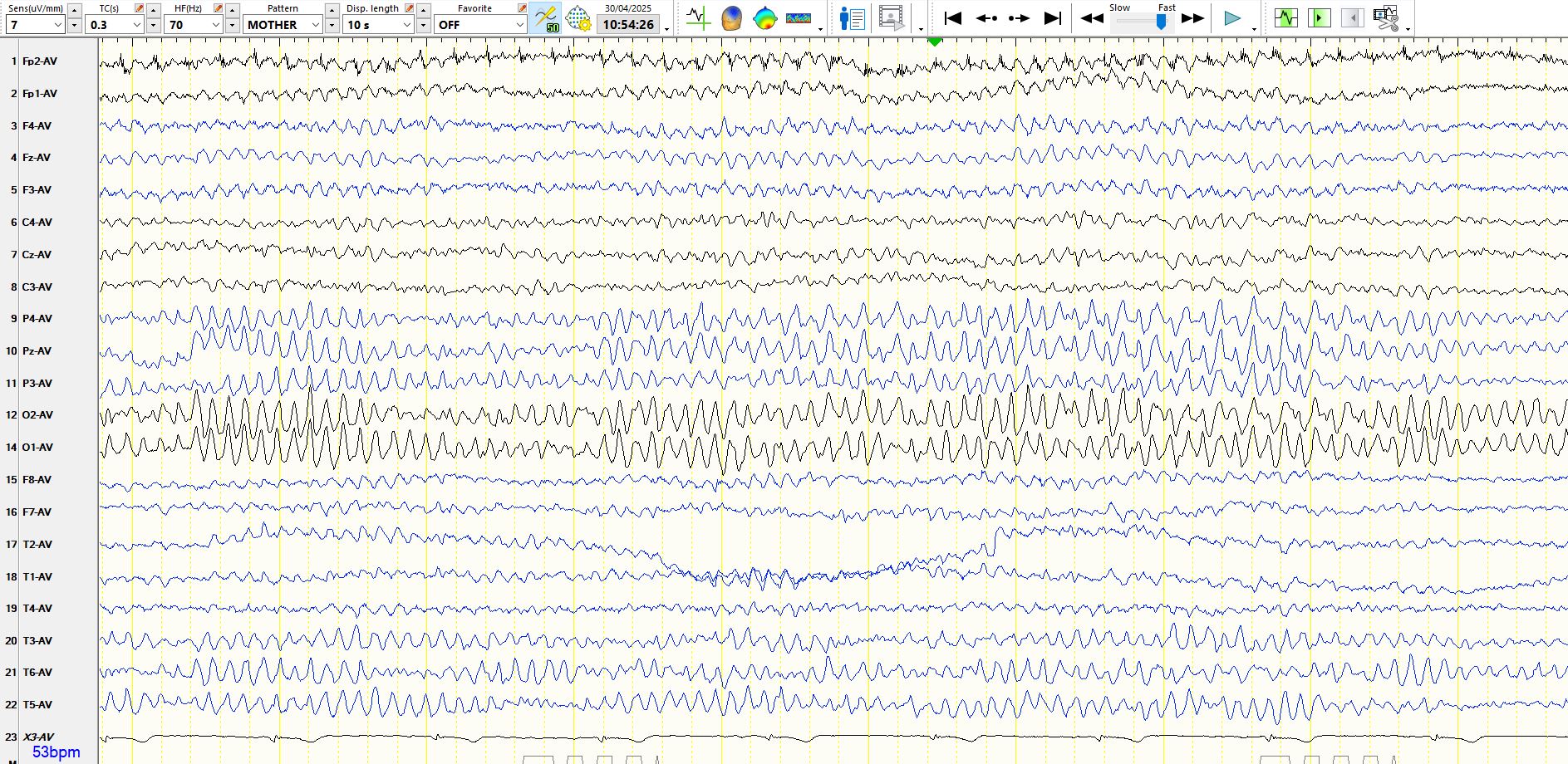Click the 10:54:26 time display button
1568x764 pixels.
pyautogui.click(x=628, y=25)
